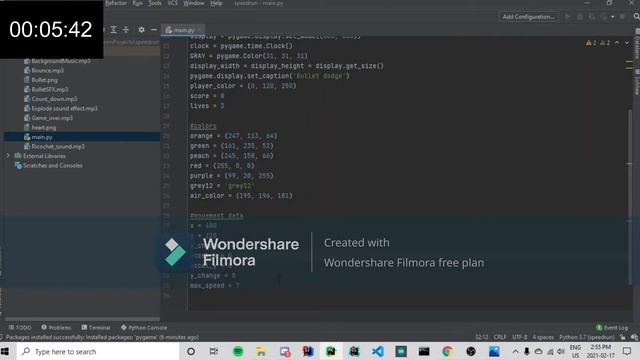640x360 pixels.
Task: Open the 4 spaces indent selector
Action: pos(543,337)
